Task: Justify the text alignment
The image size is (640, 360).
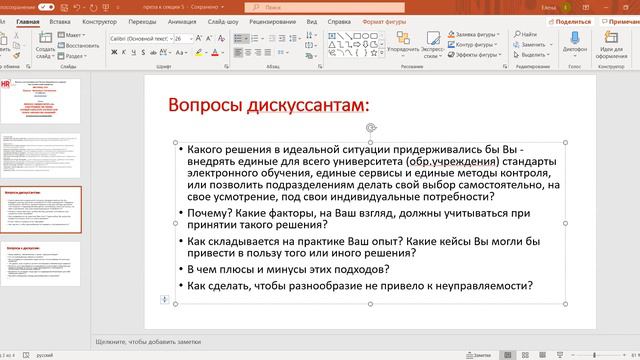Action: pyautogui.click(x=268, y=52)
